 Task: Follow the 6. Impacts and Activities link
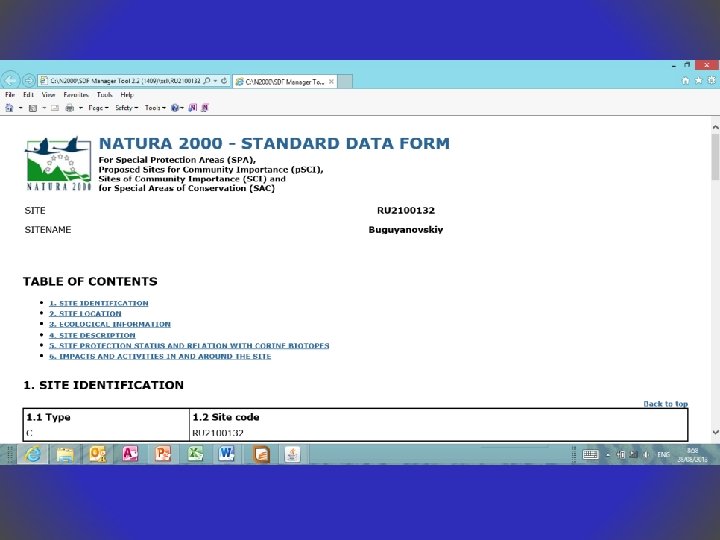tap(160, 356)
